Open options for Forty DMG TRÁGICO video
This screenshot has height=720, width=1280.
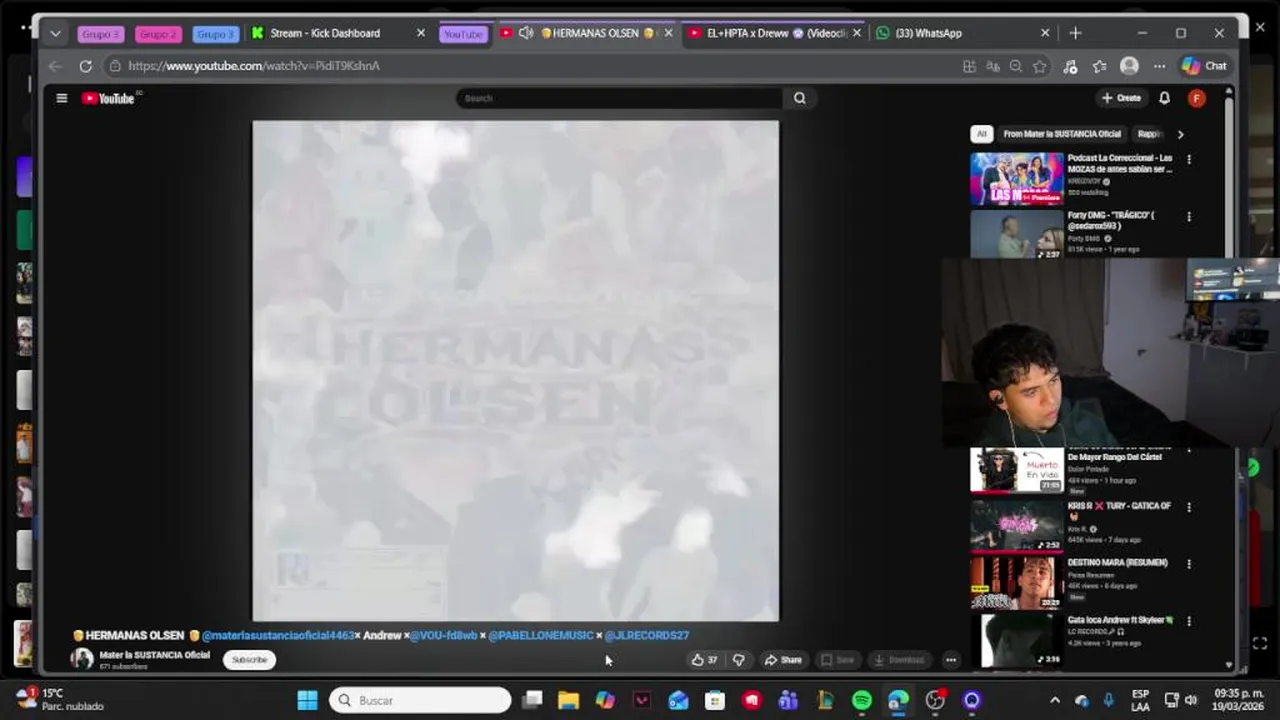[1189, 216]
